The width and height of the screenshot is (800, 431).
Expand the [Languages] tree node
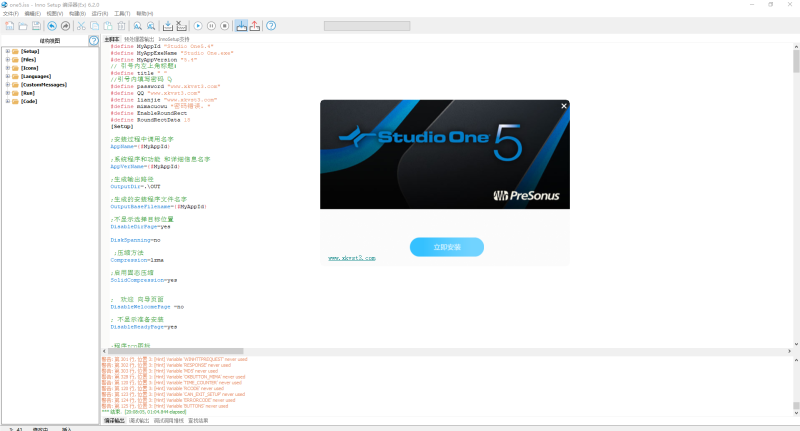point(8,76)
